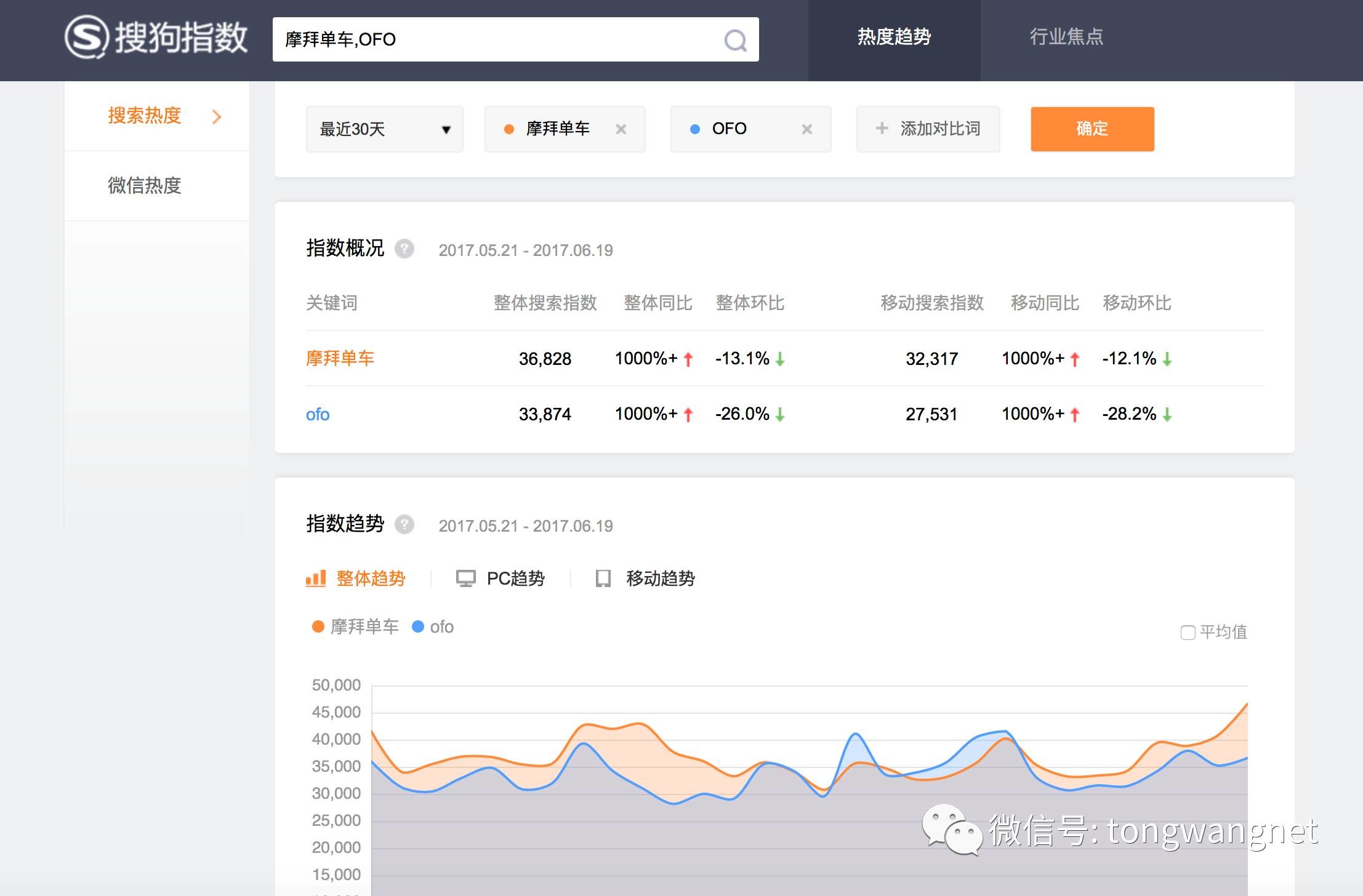The width and height of the screenshot is (1363, 896).
Task: Click the 整体搜索指数 column header
Action: [545, 303]
